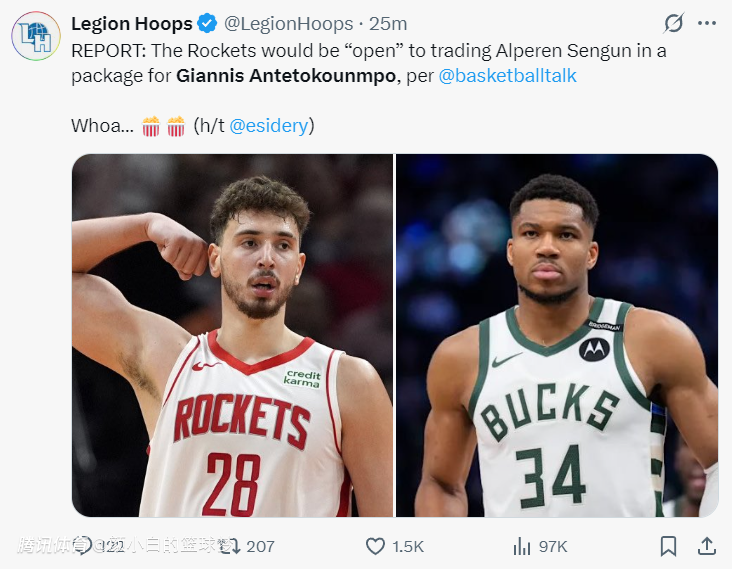Open the Legion Hoops profile avatar
Image resolution: width=732 pixels, height=569 pixels.
(x=36, y=37)
